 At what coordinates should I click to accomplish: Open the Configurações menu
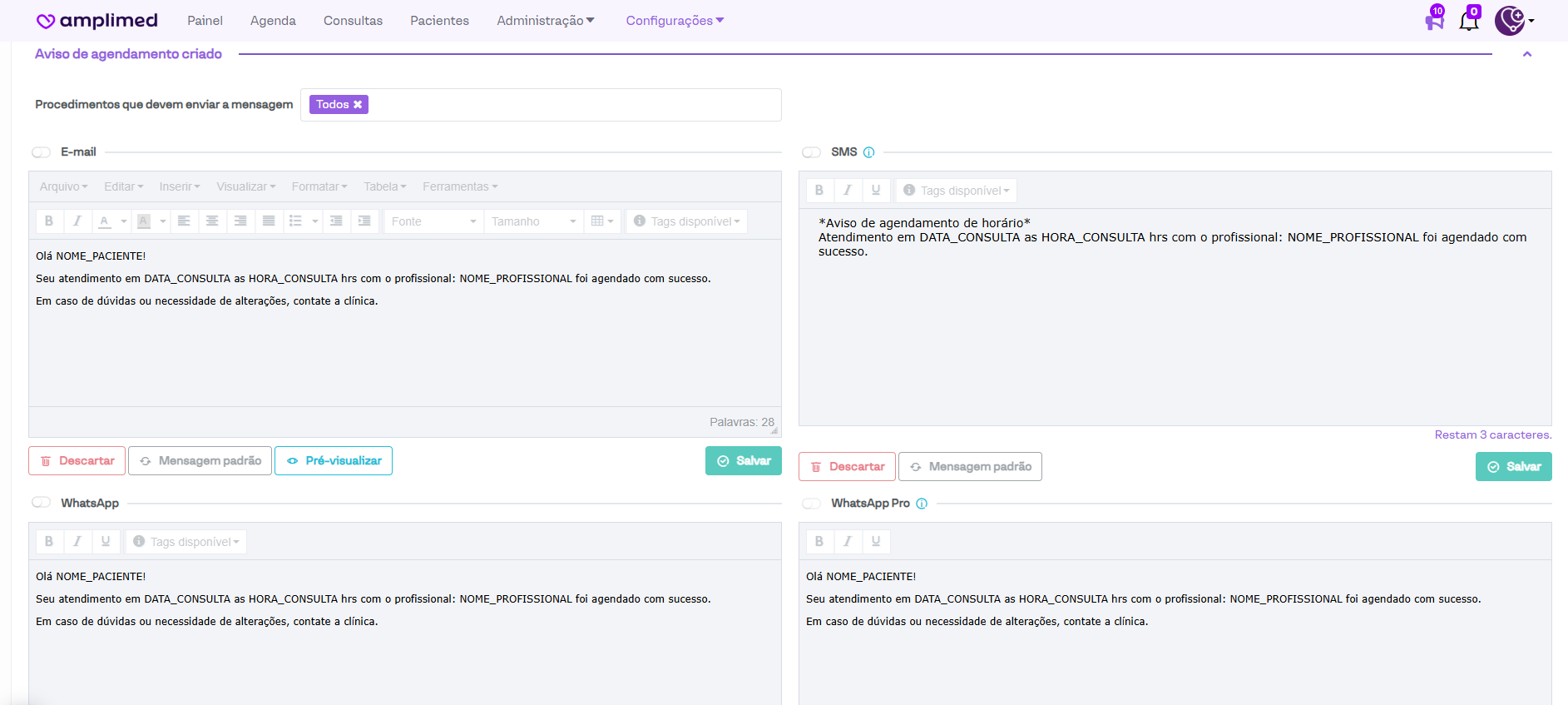click(x=675, y=21)
